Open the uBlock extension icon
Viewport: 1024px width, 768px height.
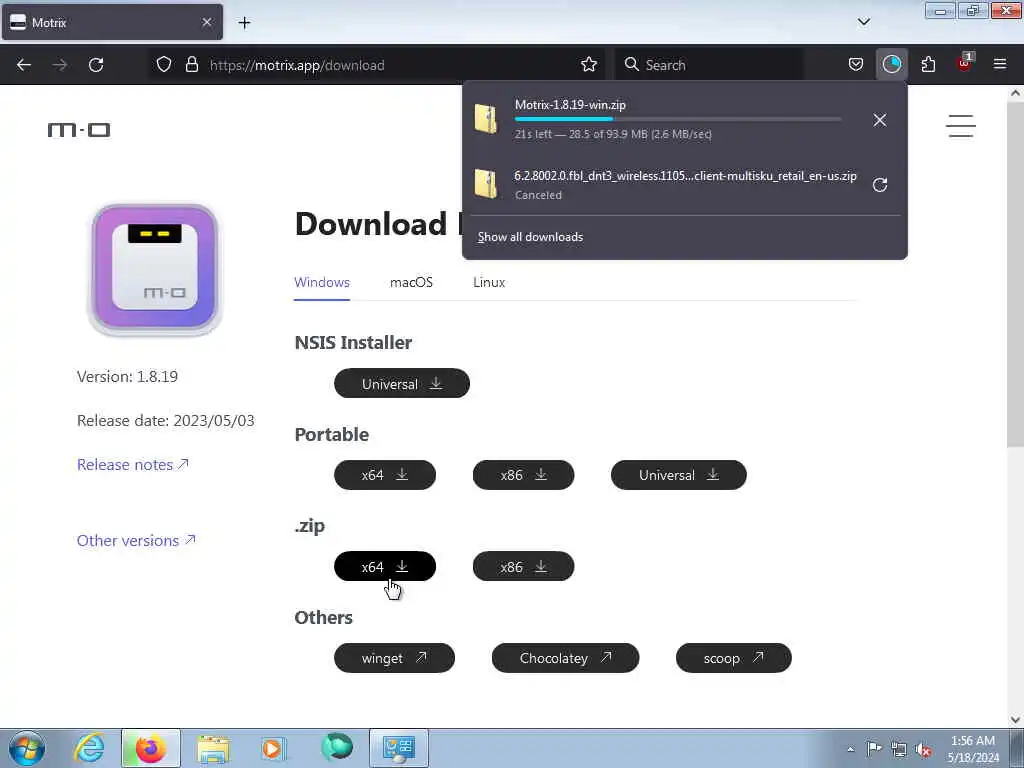pyautogui.click(x=964, y=63)
